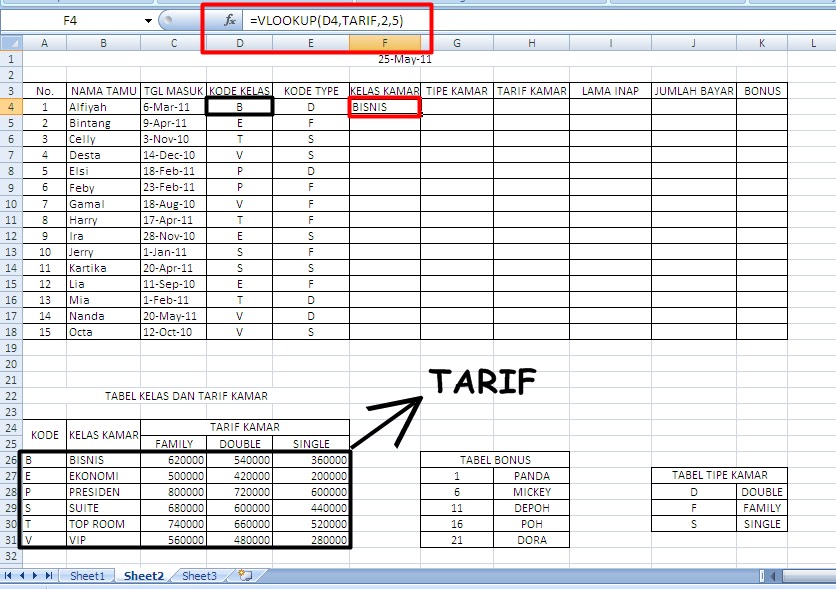
Task: Click the SINGLE cell in TABEL TIPE KAMAR
Action: (x=762, y=524)
